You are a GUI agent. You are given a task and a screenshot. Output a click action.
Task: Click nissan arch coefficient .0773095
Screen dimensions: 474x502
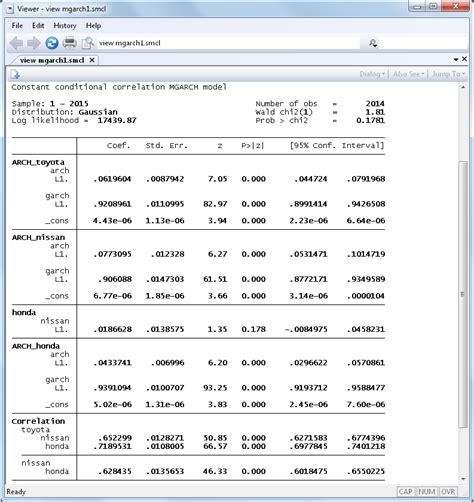coord(112,254)
